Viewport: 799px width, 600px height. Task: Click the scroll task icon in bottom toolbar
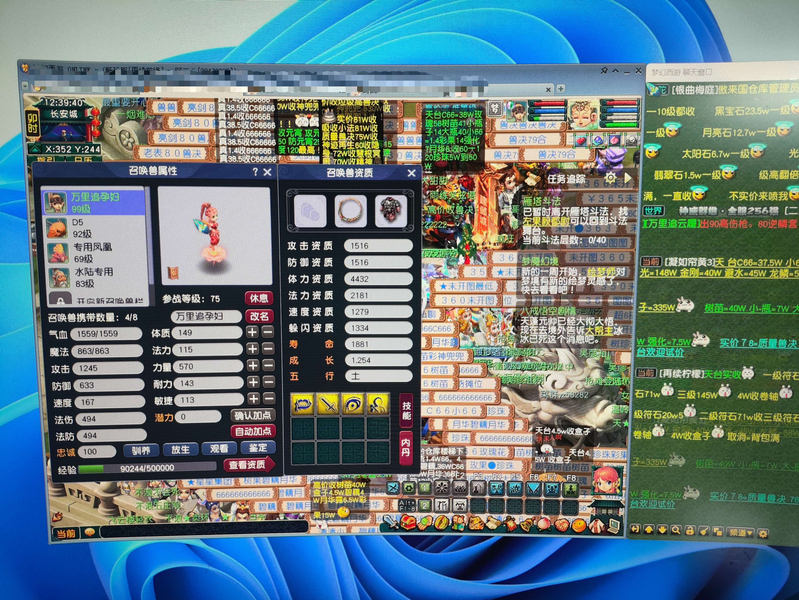[494, 524]
